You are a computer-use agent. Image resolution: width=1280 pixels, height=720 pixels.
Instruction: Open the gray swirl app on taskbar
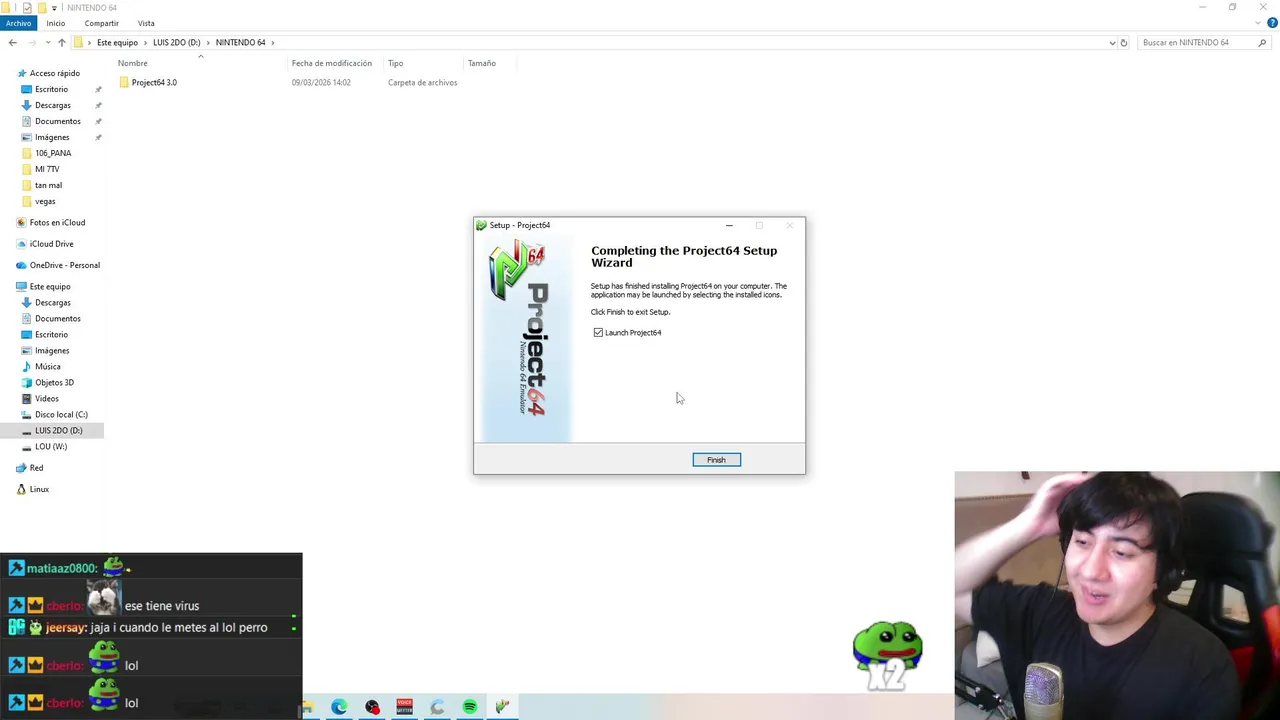point(437,708)
